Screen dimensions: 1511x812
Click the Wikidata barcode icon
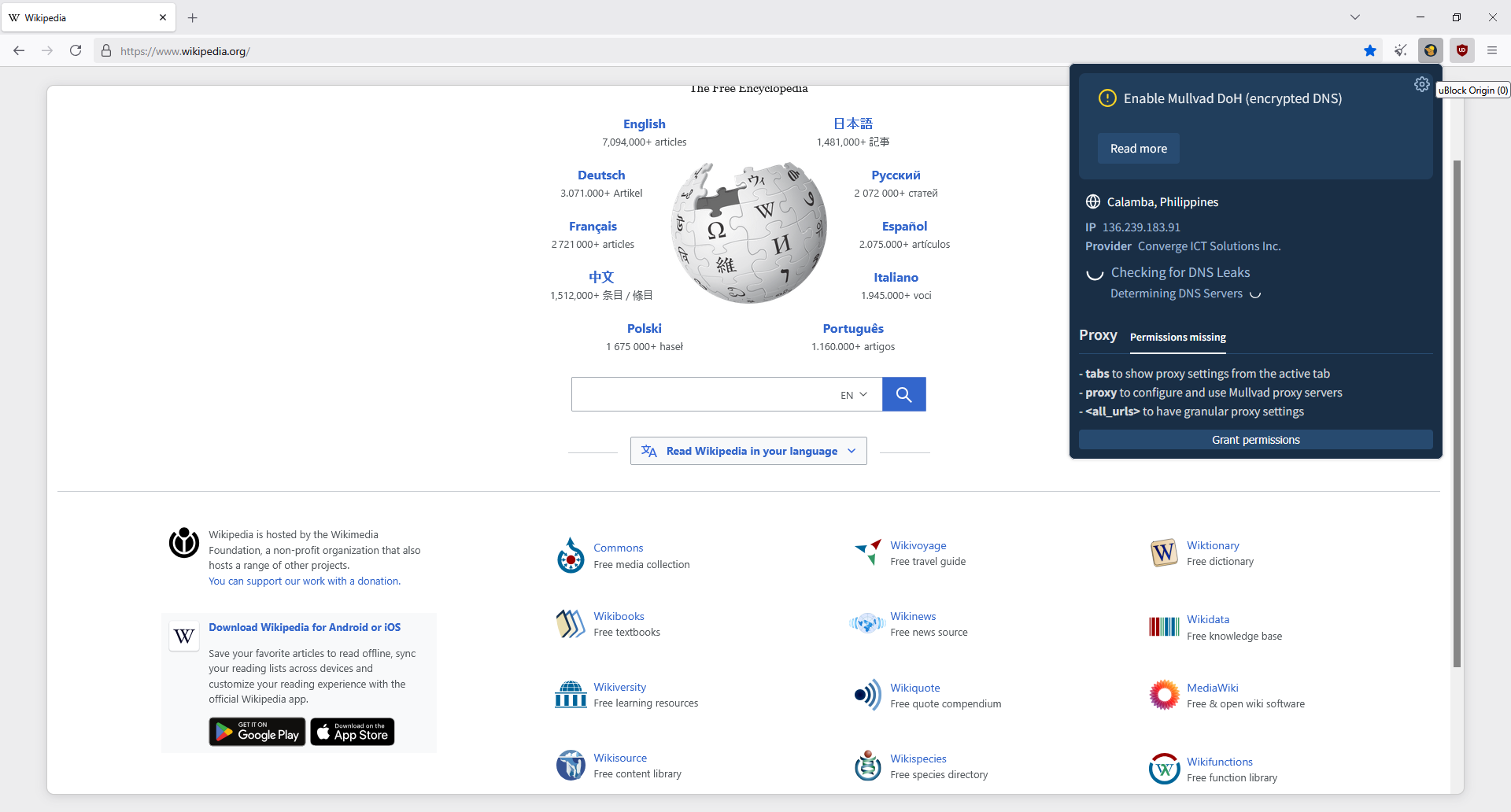pos(1164,627)
